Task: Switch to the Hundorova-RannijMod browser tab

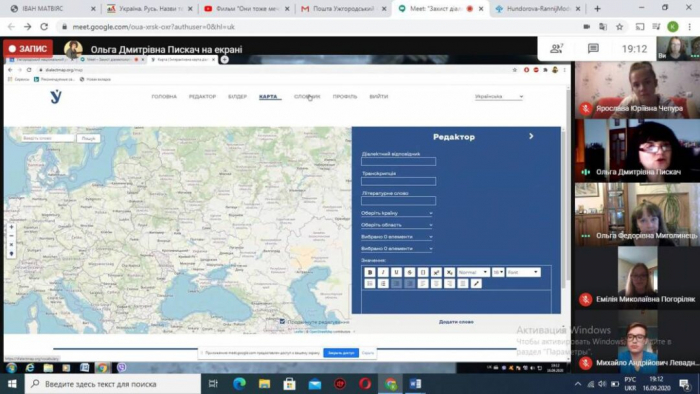Action: point(538,8)
